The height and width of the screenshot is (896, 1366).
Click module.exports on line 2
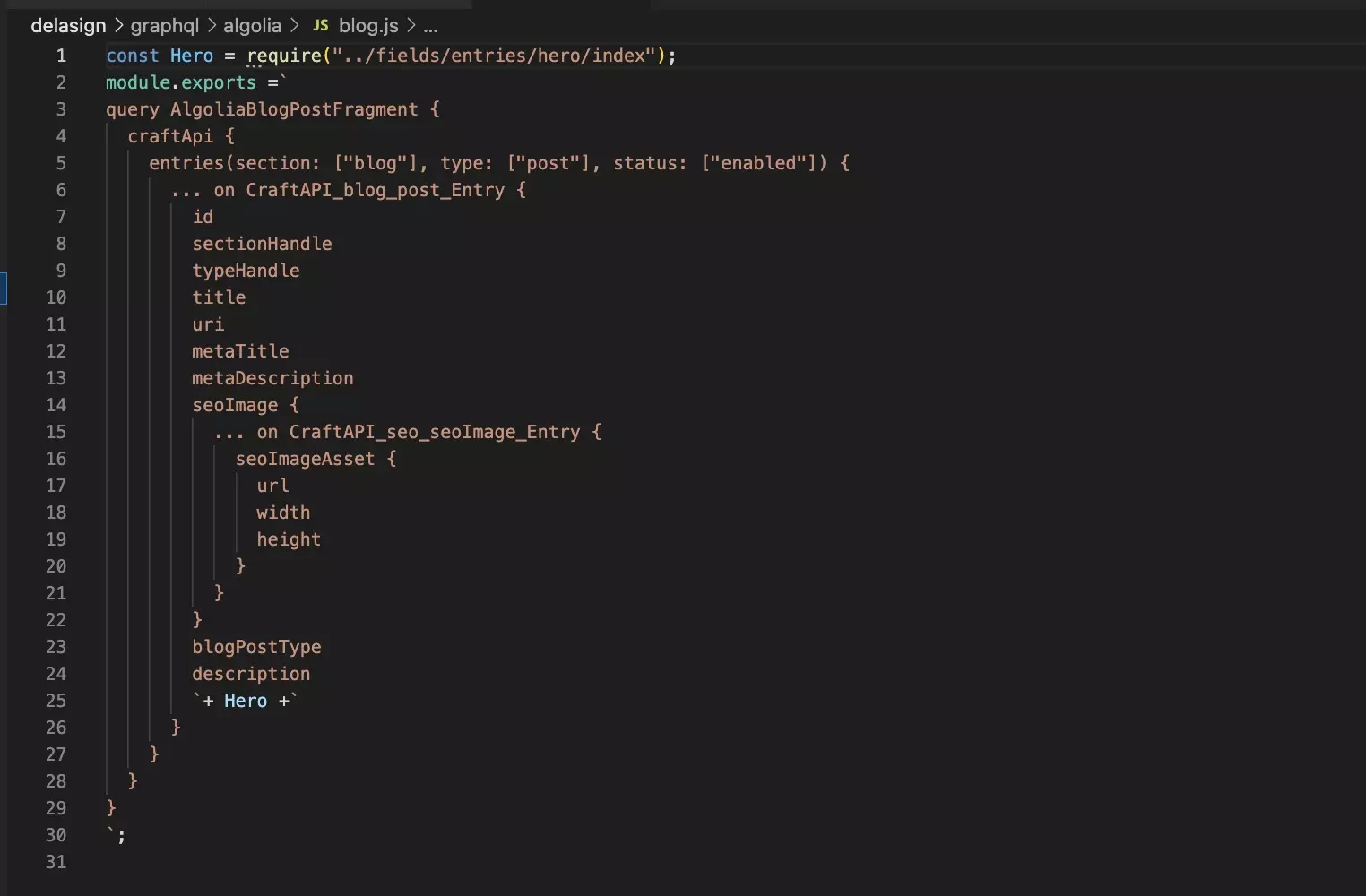coord(181,82)
